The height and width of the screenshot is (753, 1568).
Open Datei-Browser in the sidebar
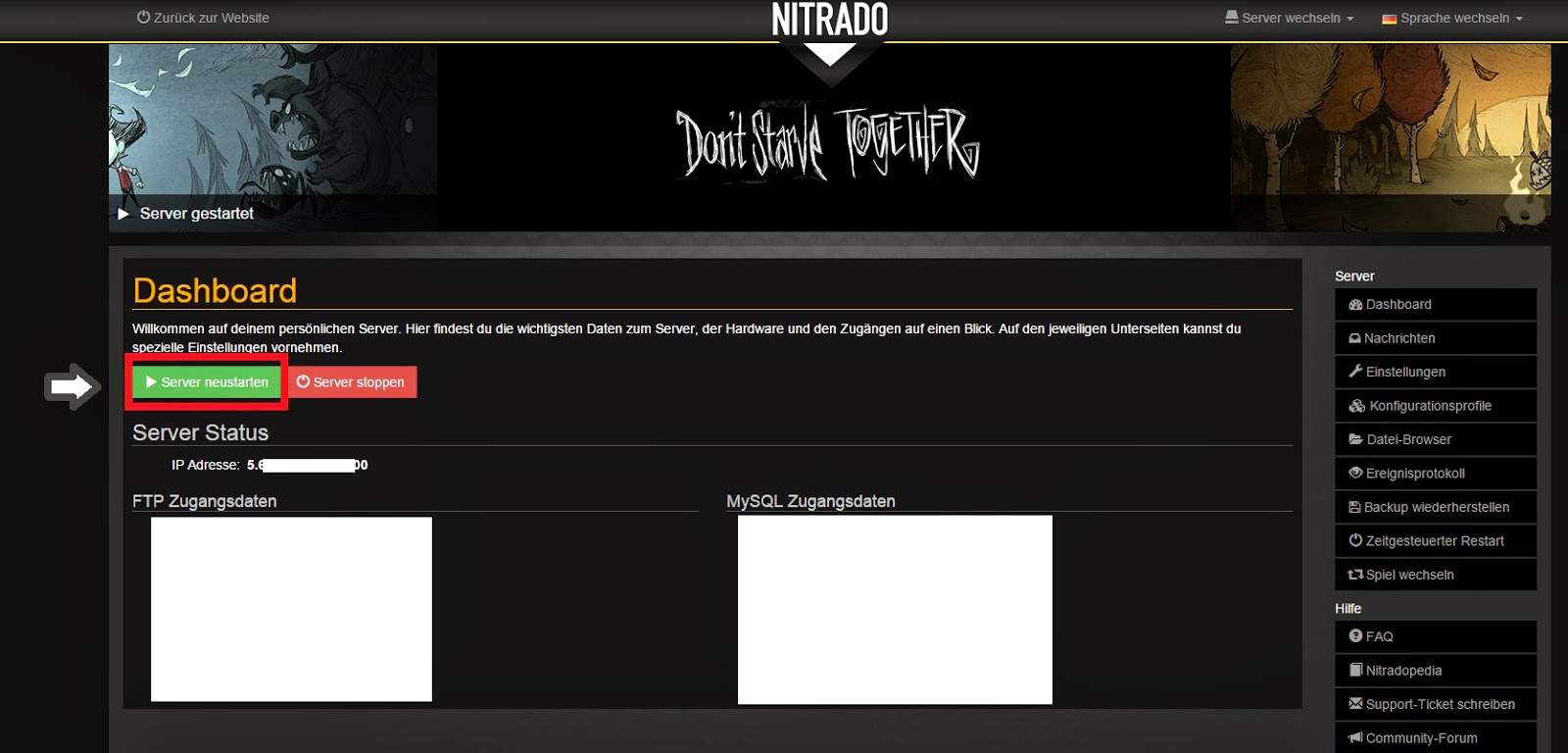point(1436,439)
